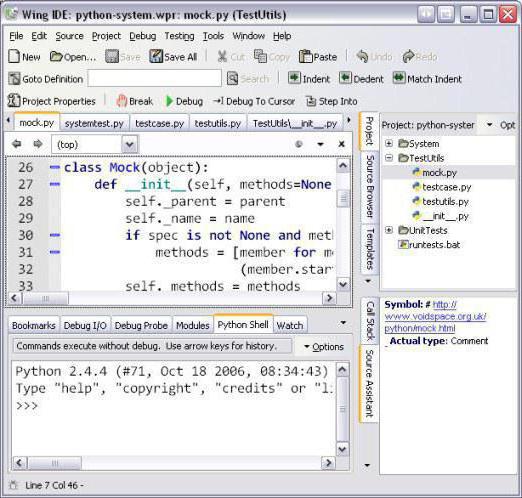Start debugging with the green Debug icon
Image resolution: width=522 pixels, height=498 pixels.
click(169, 101)
